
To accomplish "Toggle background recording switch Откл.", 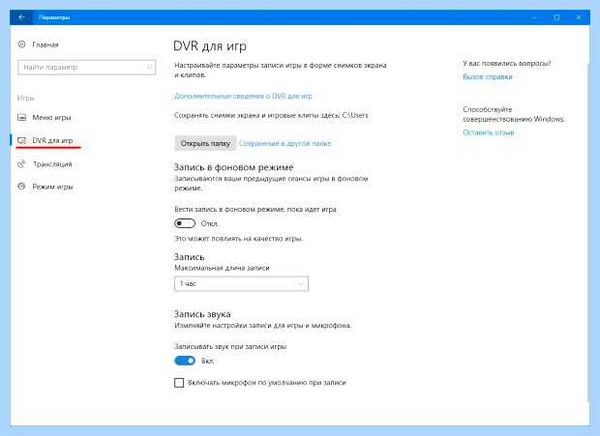I will pyautogui.click(x=185, y=223).
